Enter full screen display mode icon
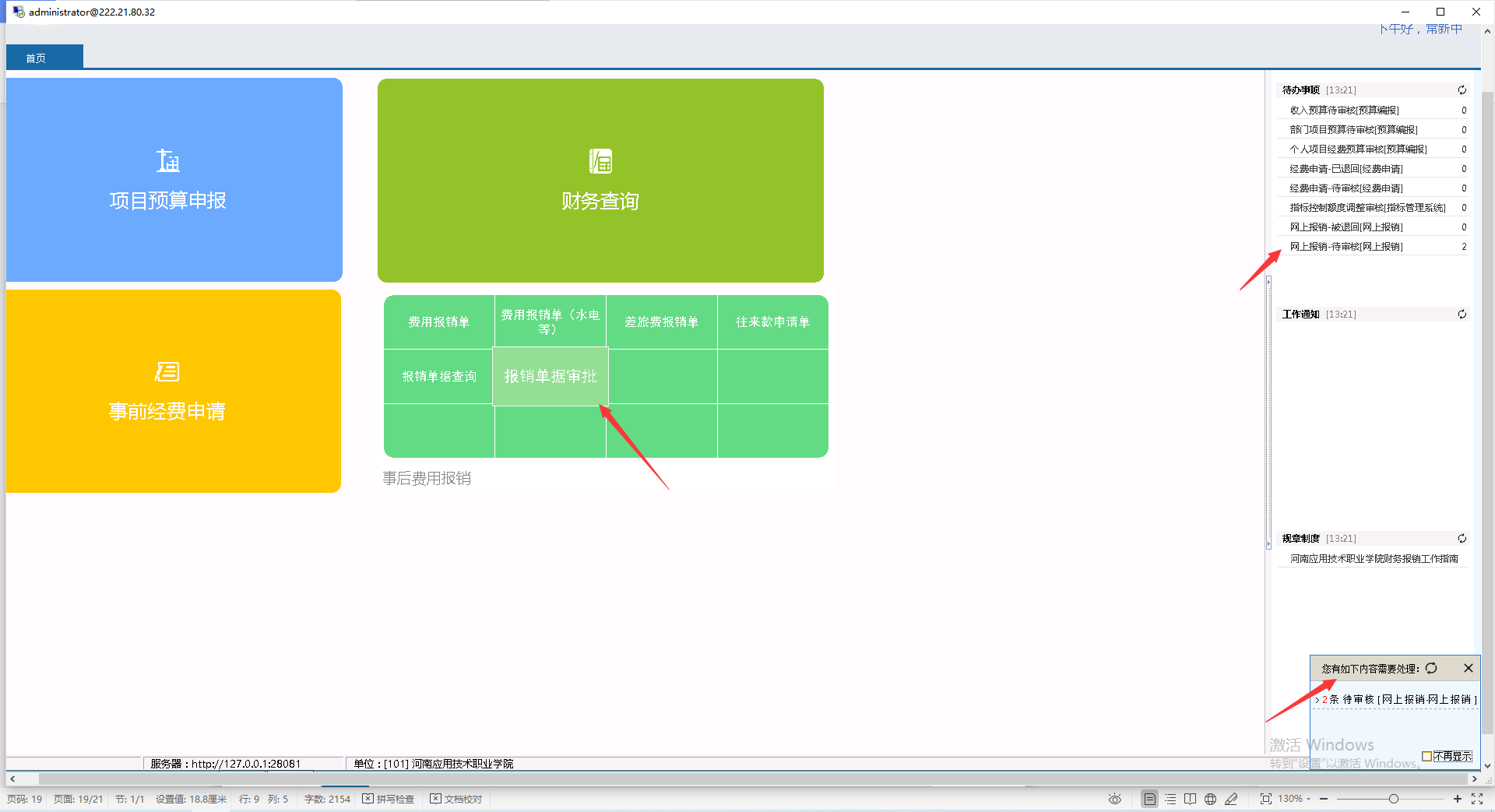The height and width of the screenshot is (812, 1495). (1477, 799)
